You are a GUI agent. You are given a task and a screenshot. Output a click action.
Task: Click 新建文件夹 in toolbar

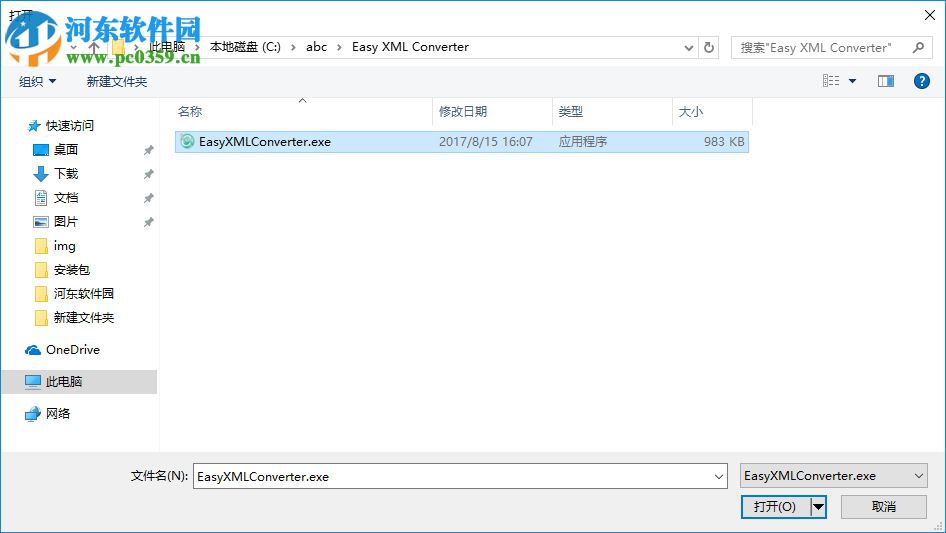(x=116, y=81)
